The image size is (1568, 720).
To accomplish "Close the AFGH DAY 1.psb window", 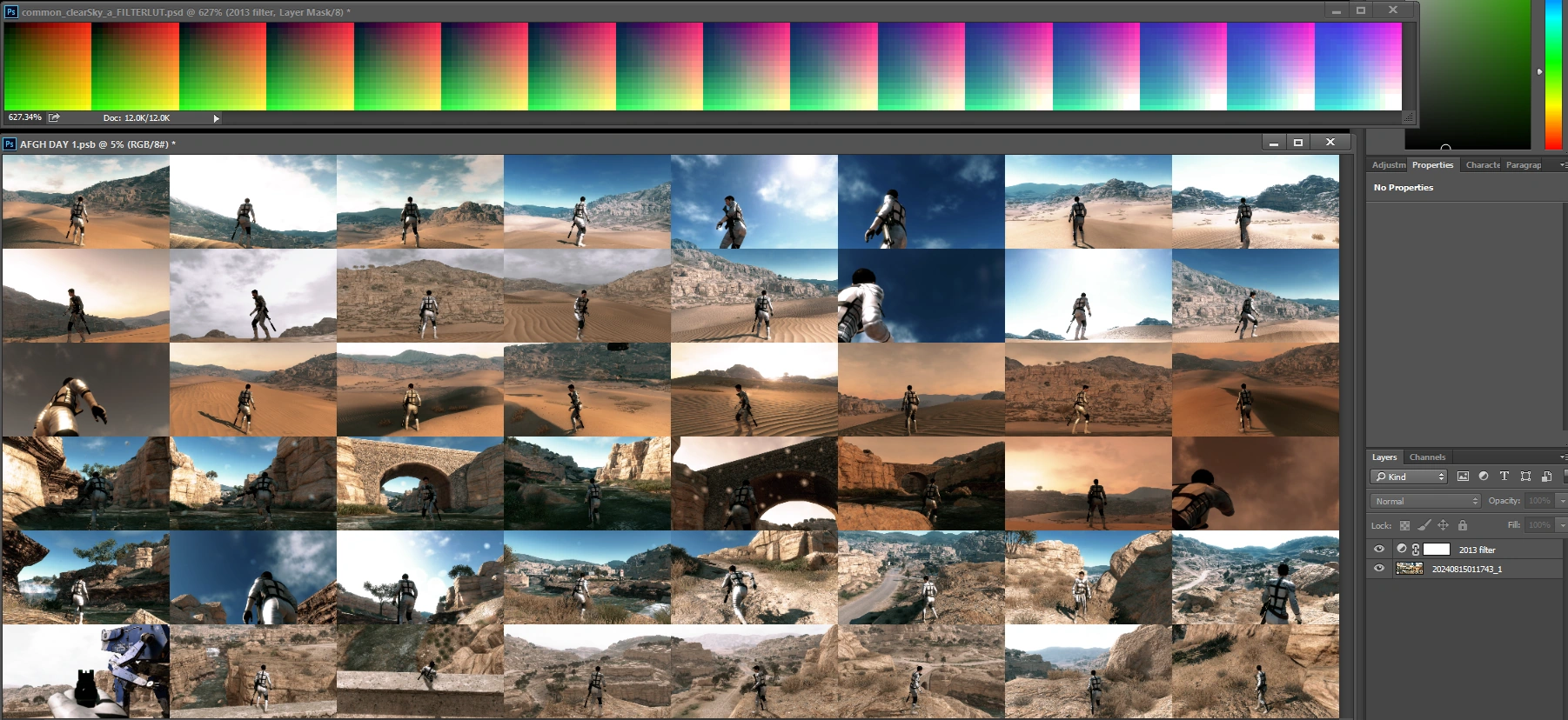I will coord(1330,143).
